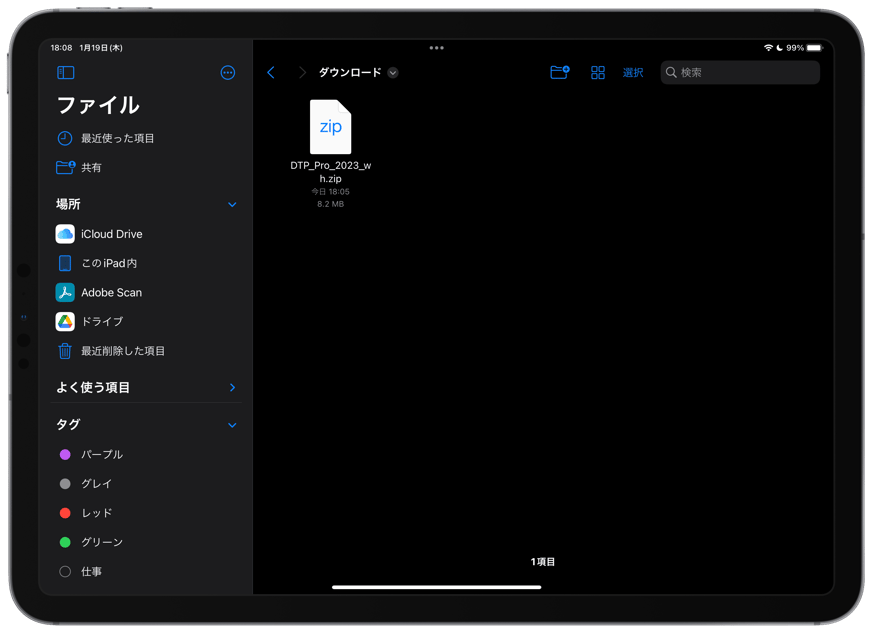874x634 pixels.
Task: Focus the 検索 search field
Action: pos(740,72)
